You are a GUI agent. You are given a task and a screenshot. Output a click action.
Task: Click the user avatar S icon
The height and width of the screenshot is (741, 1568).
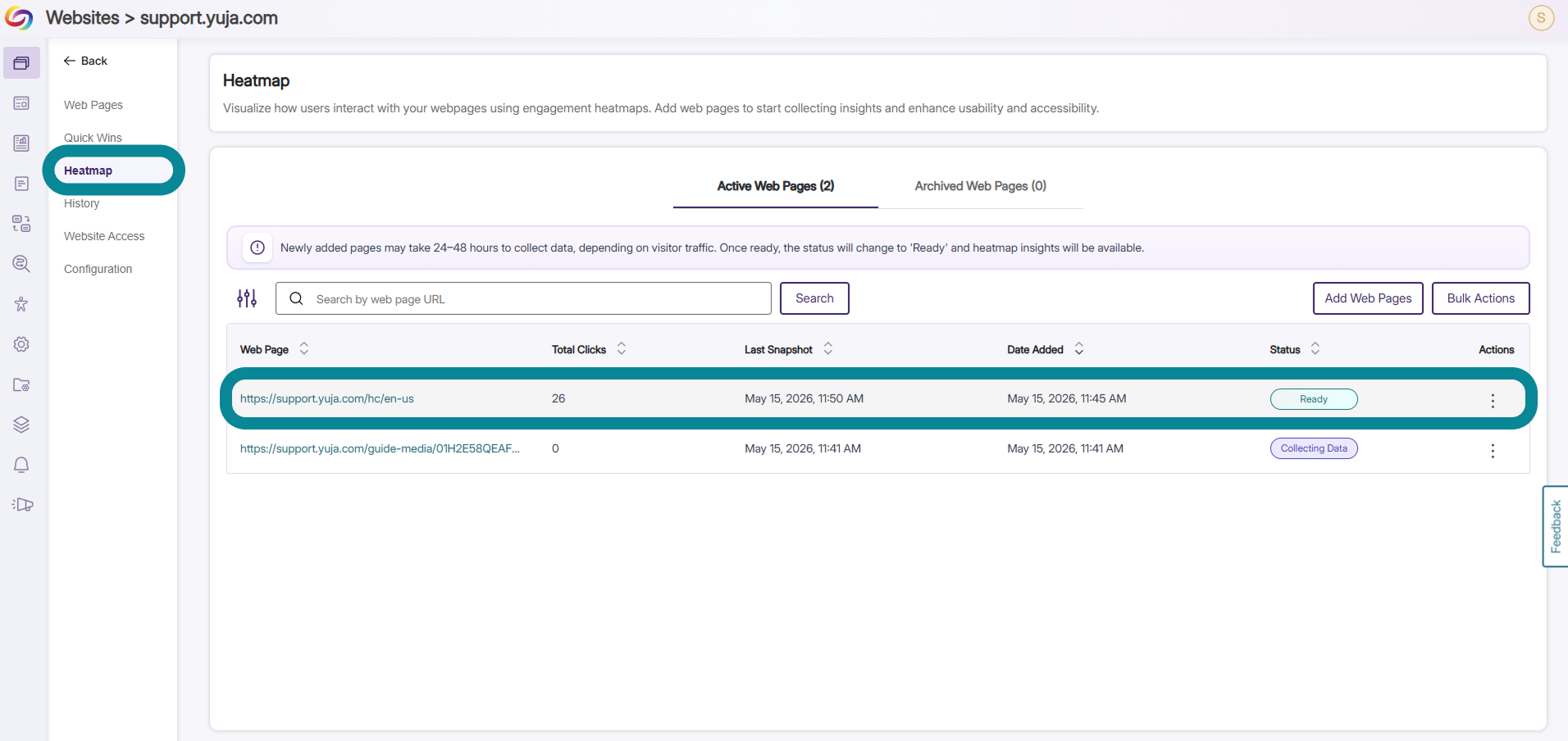click(x=1541, y=18)
